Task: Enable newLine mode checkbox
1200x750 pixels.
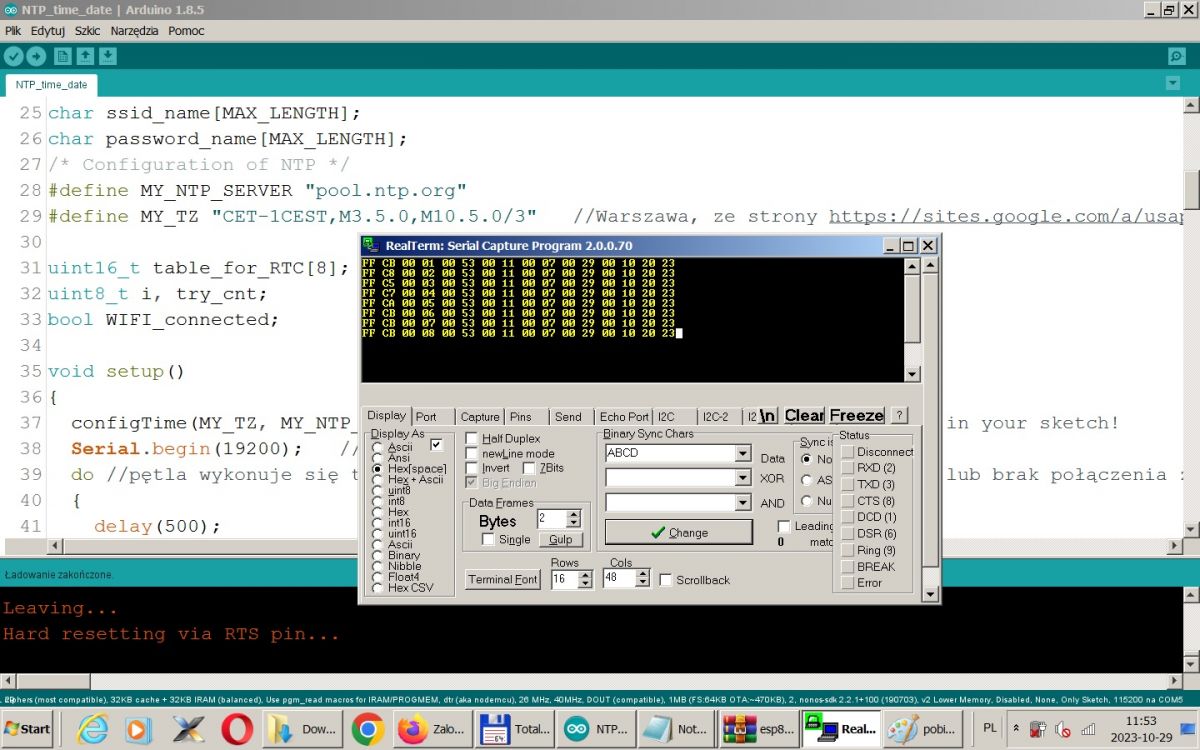Action: (472, 454)
